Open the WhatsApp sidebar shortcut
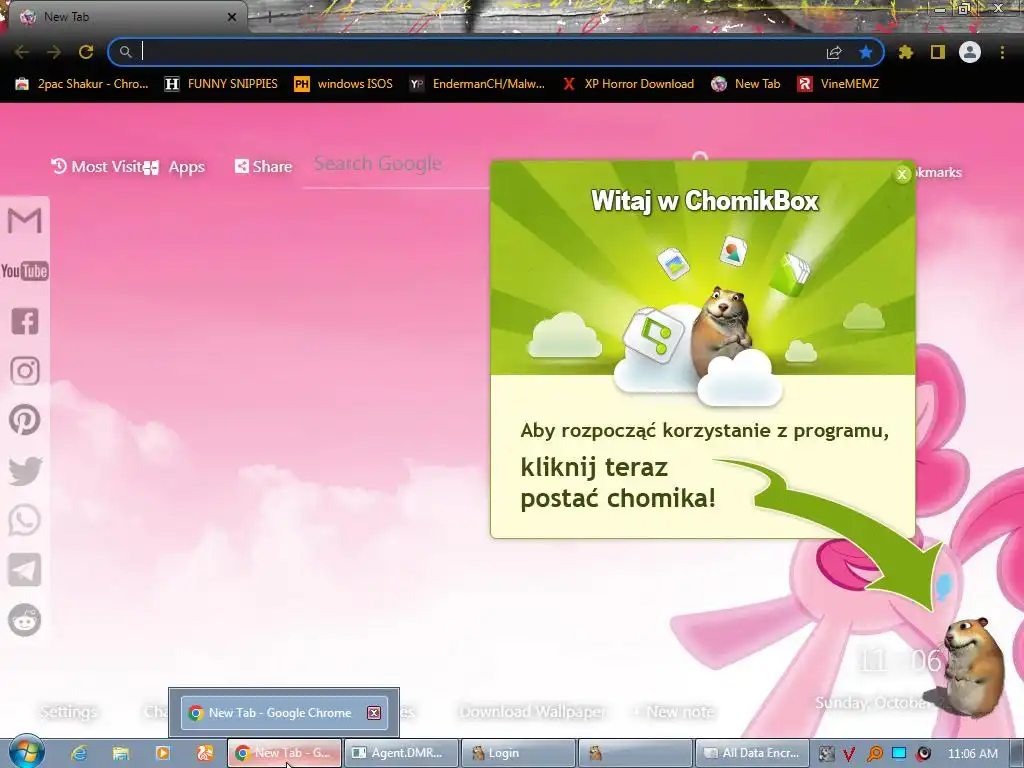1024x768 pixels. click(25, 520)
